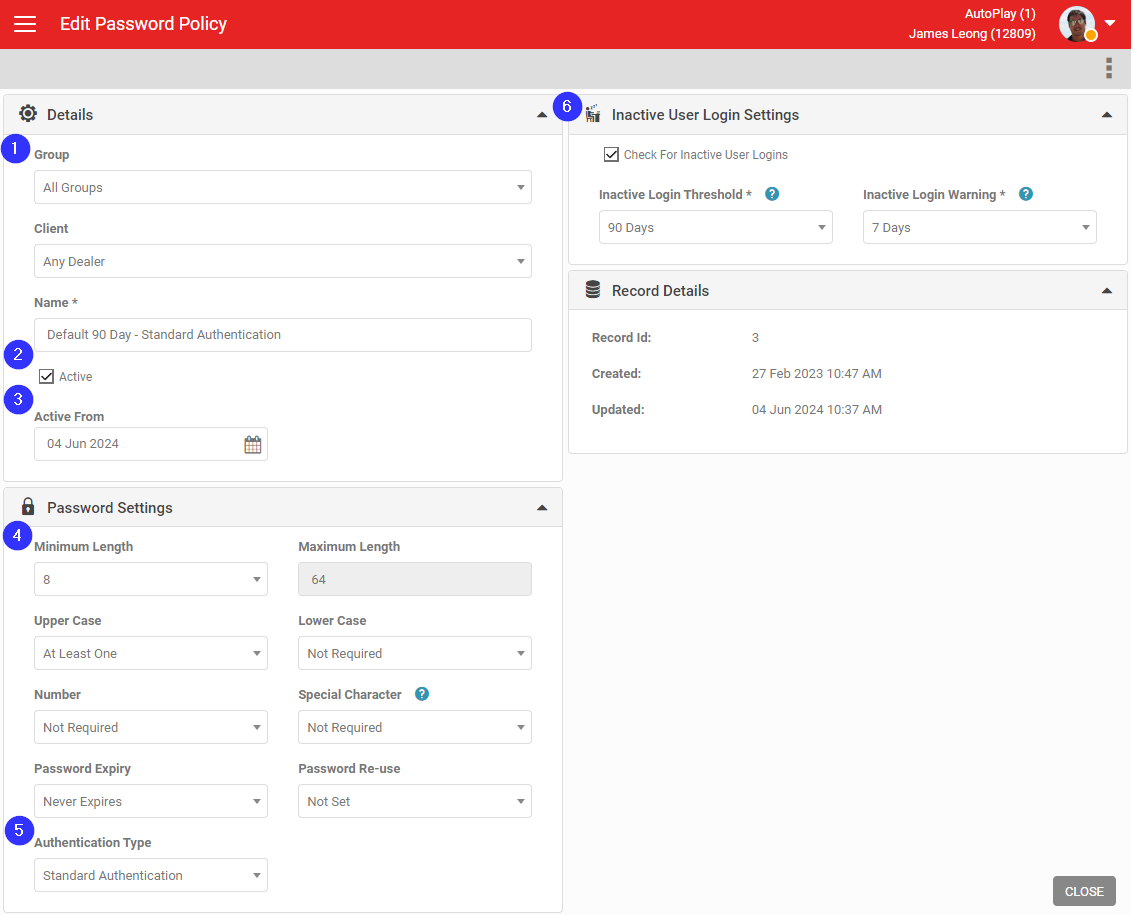Image resolution: width=1133 pixels, height=915 pixels.
Task: Open the Special Character dropdown
Action: tap(415, 727)
